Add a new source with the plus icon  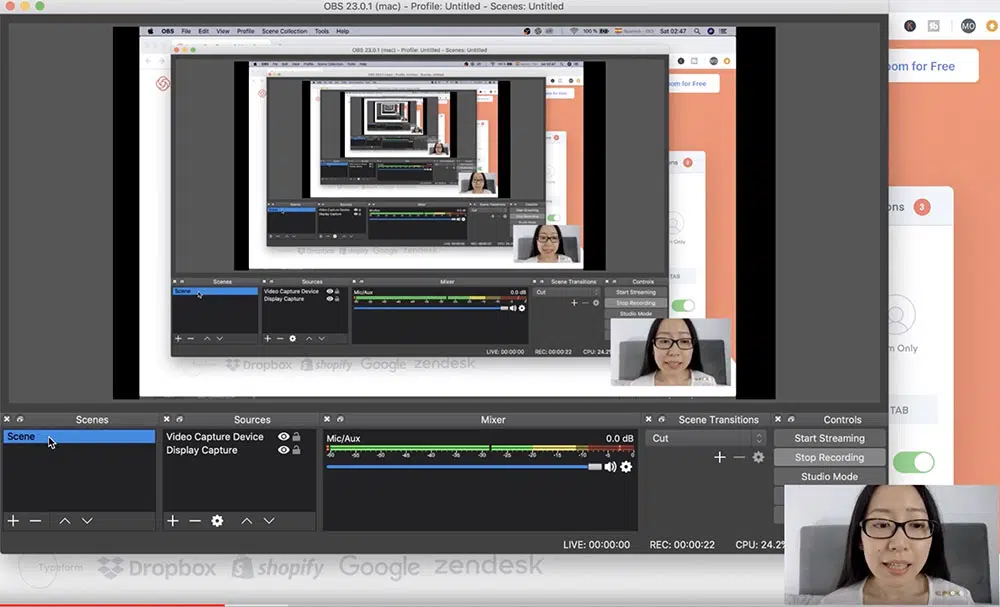pos(173,521)
